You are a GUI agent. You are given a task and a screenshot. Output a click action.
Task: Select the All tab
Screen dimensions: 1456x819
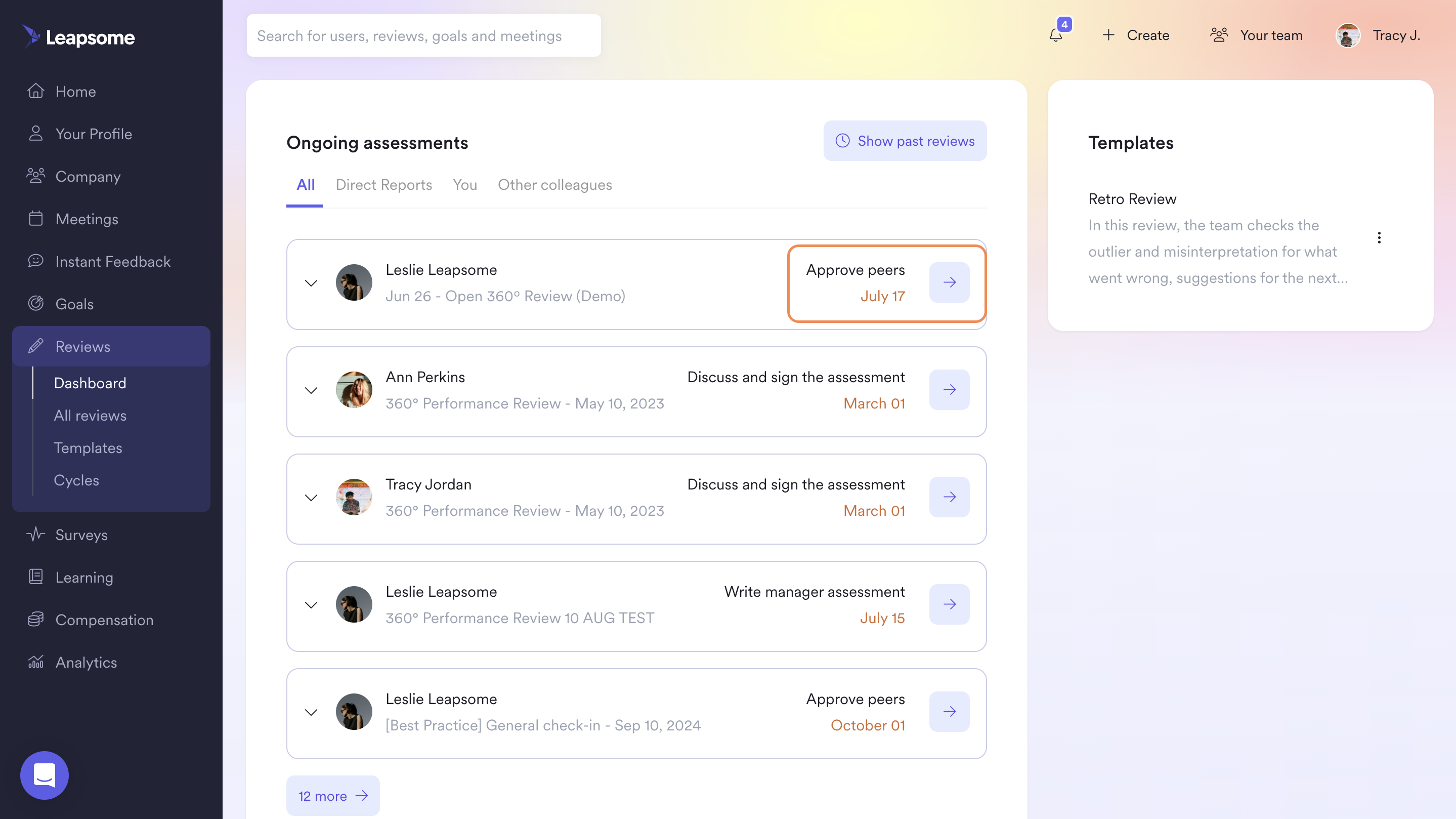click(x=305, y=185)
